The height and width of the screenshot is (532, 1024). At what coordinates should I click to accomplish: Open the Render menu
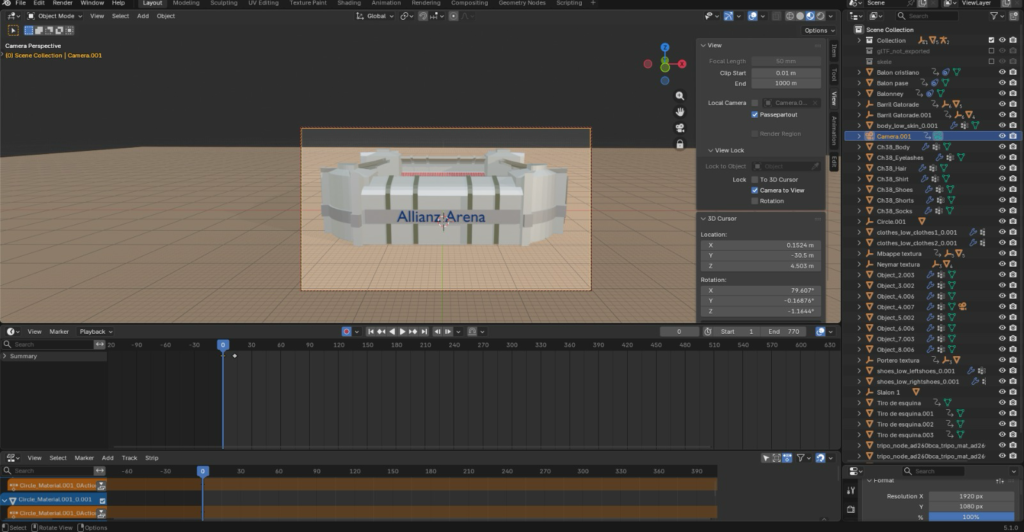[62, 3]
